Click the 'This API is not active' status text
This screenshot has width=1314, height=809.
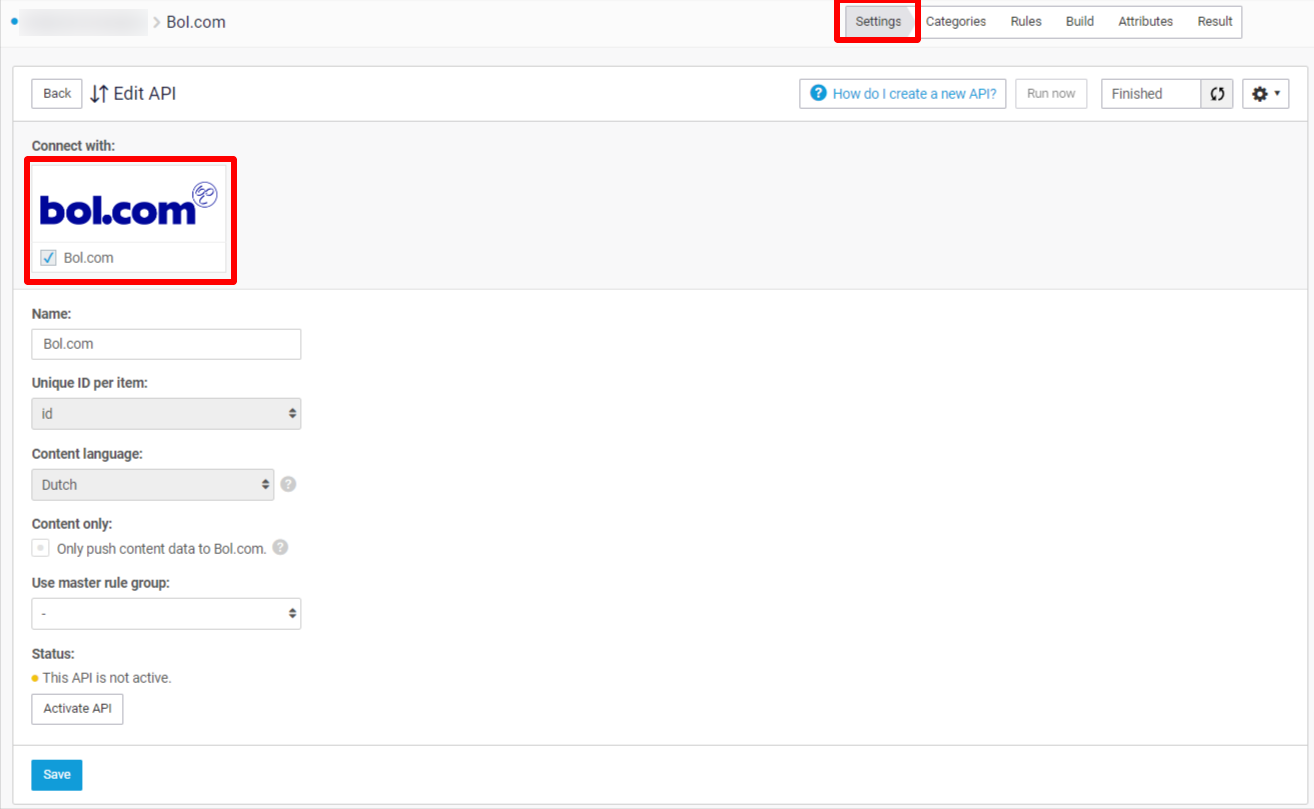107,678
